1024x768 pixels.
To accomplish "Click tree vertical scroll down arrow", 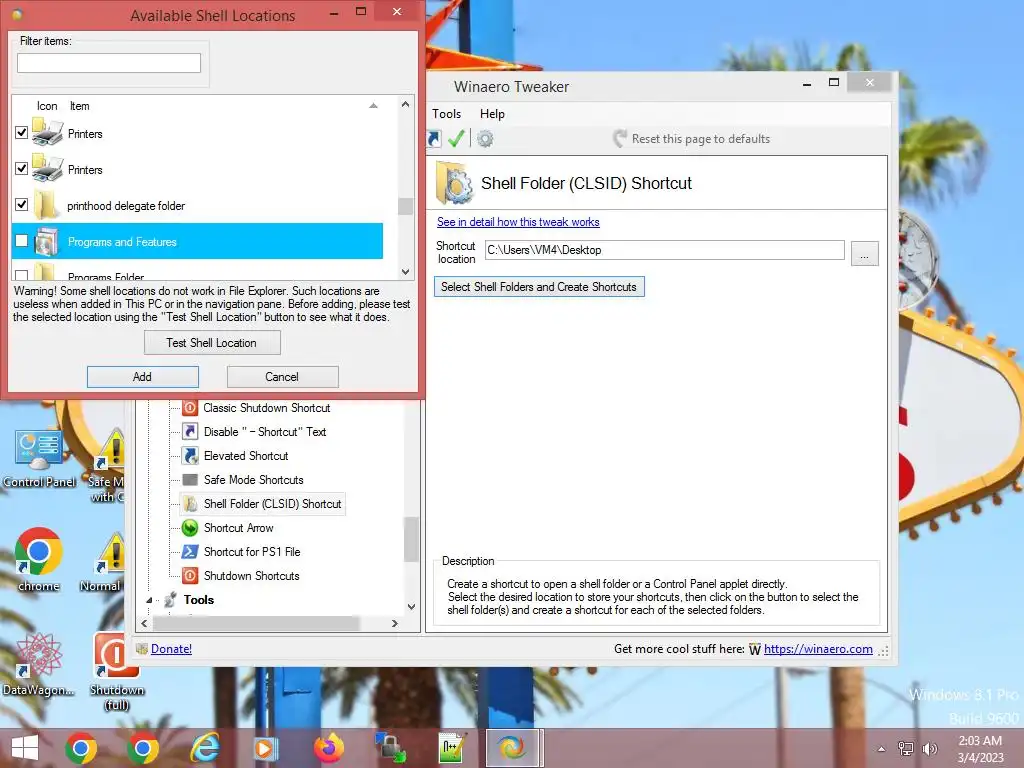I will tap(411, 607).
